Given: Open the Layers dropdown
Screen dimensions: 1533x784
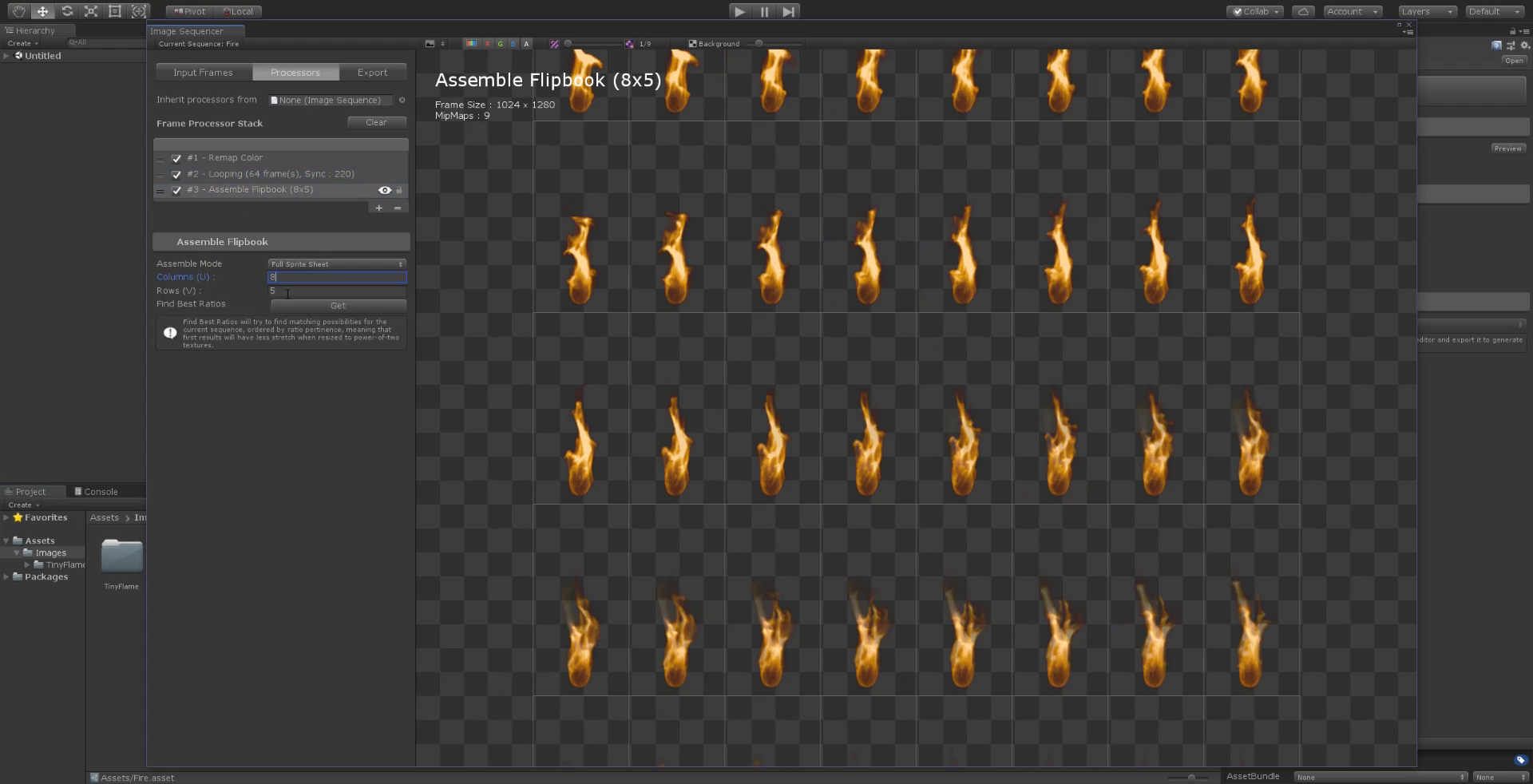Looking at the screenshot, I should click(x=1428, y=11).
